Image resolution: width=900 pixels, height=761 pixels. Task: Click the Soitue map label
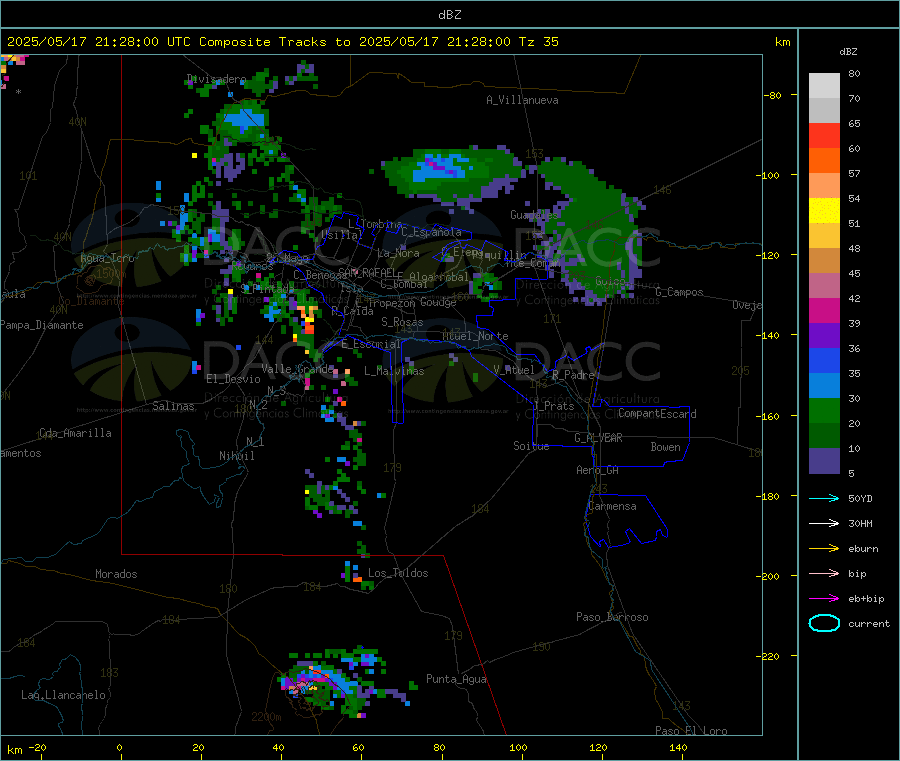pyautogui.click(x=531, y=446)
